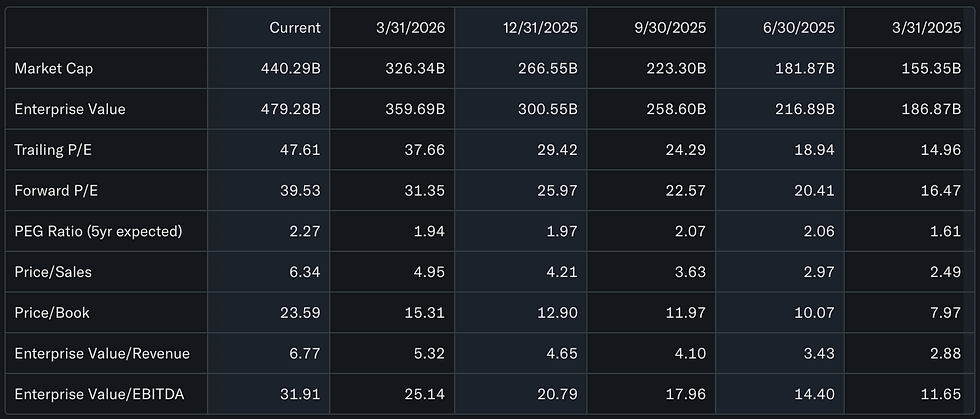This screenshot has width=980, height=419.
Task: Click the Enterprise Value/Revenue row label
Action: point(102,353)
